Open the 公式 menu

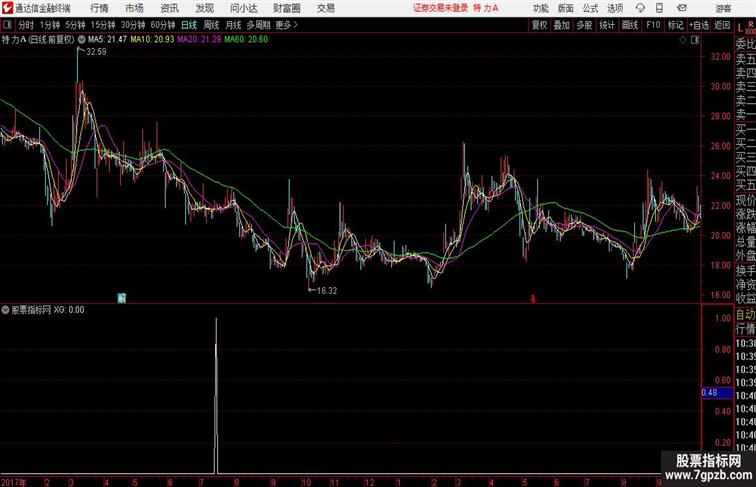(x=590, y=9)
